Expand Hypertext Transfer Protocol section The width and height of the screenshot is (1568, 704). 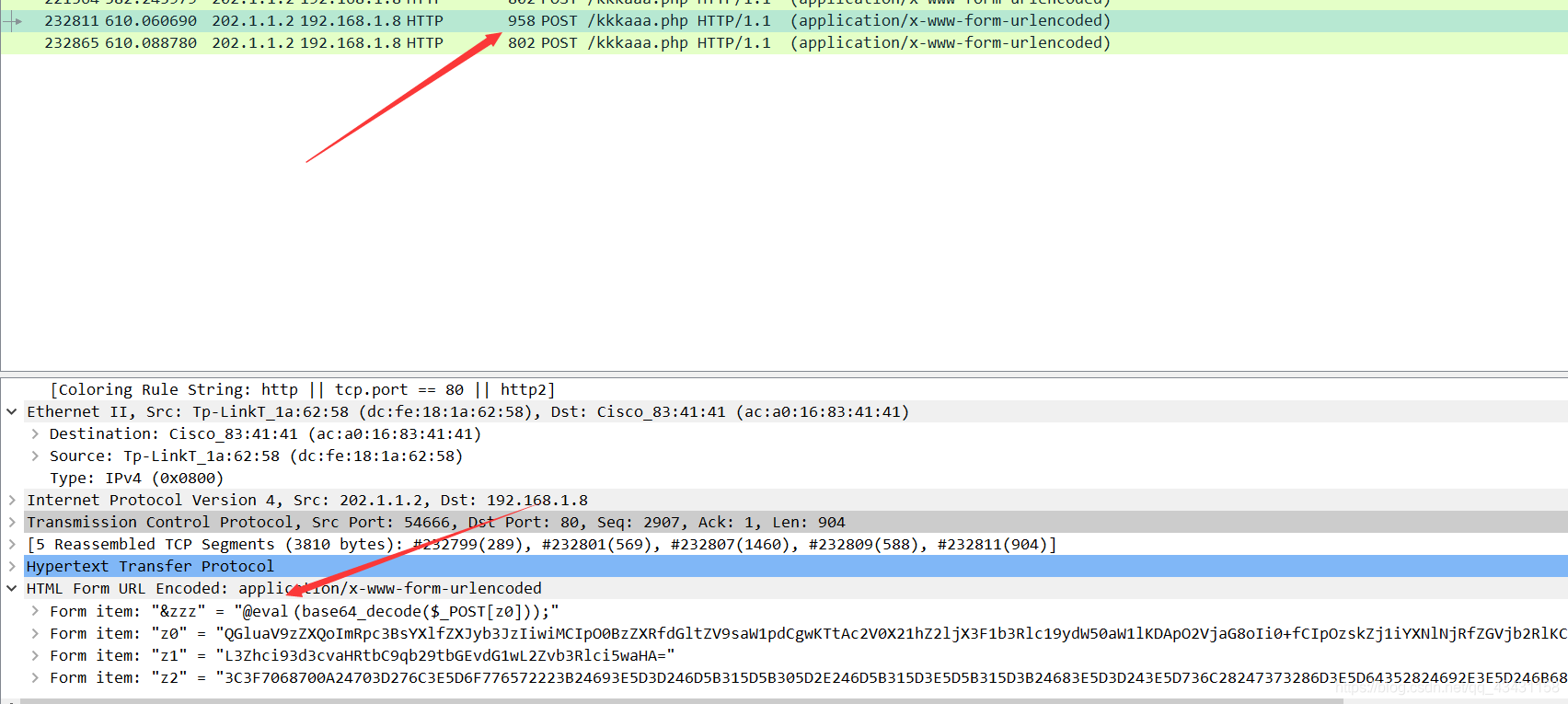(x=12, y=566)
